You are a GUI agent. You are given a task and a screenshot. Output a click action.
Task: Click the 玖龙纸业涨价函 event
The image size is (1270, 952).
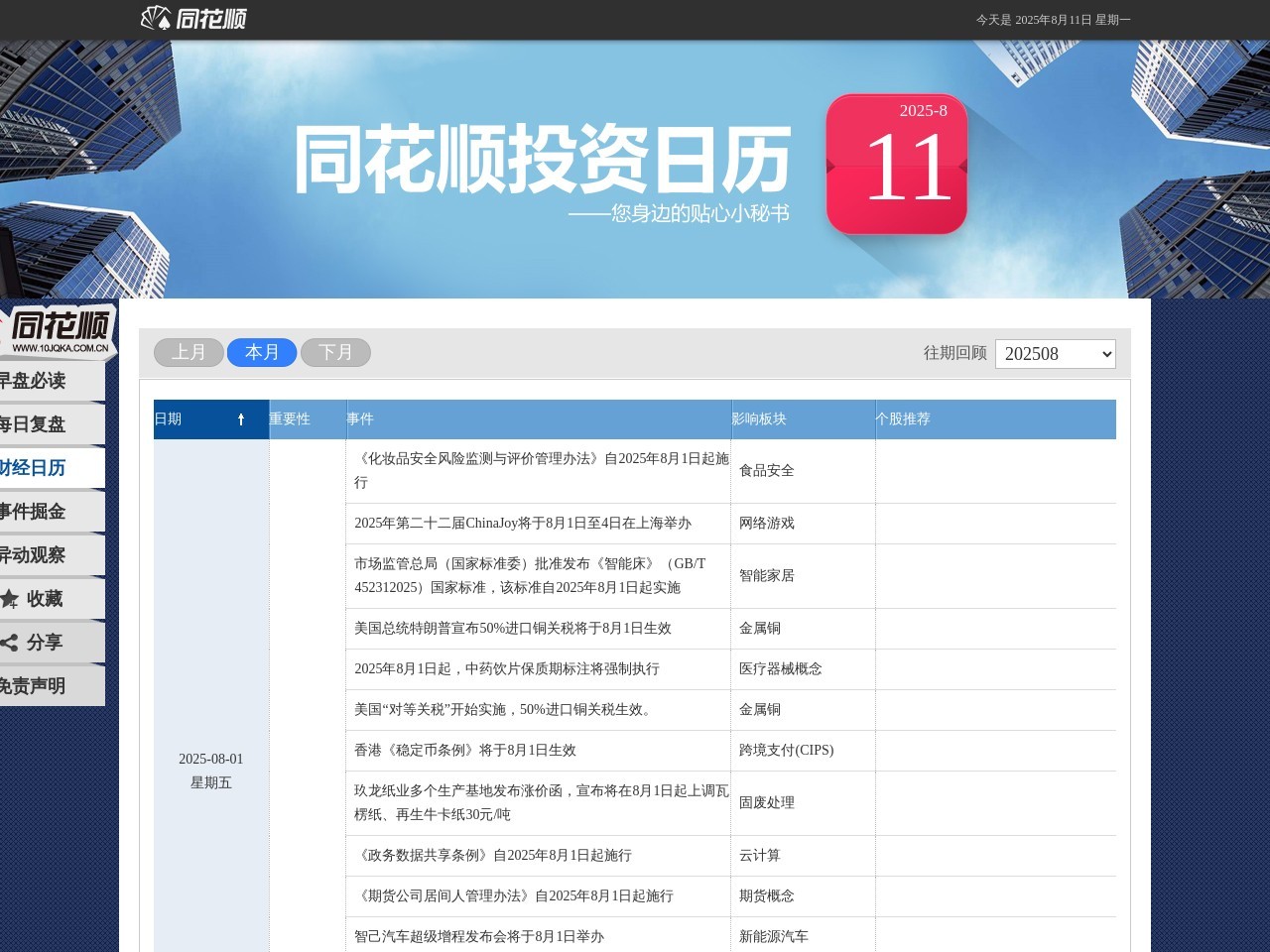click(x=542, y=803)
